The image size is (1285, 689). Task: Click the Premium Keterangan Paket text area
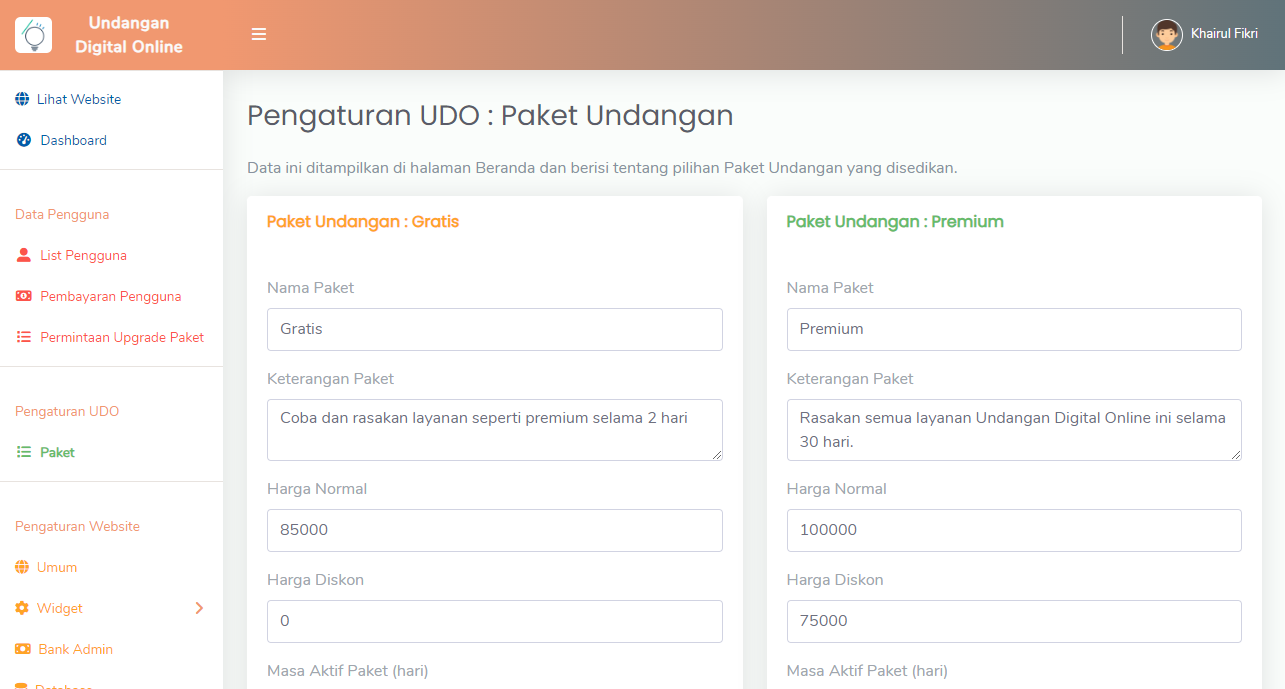click(1014, 430)
